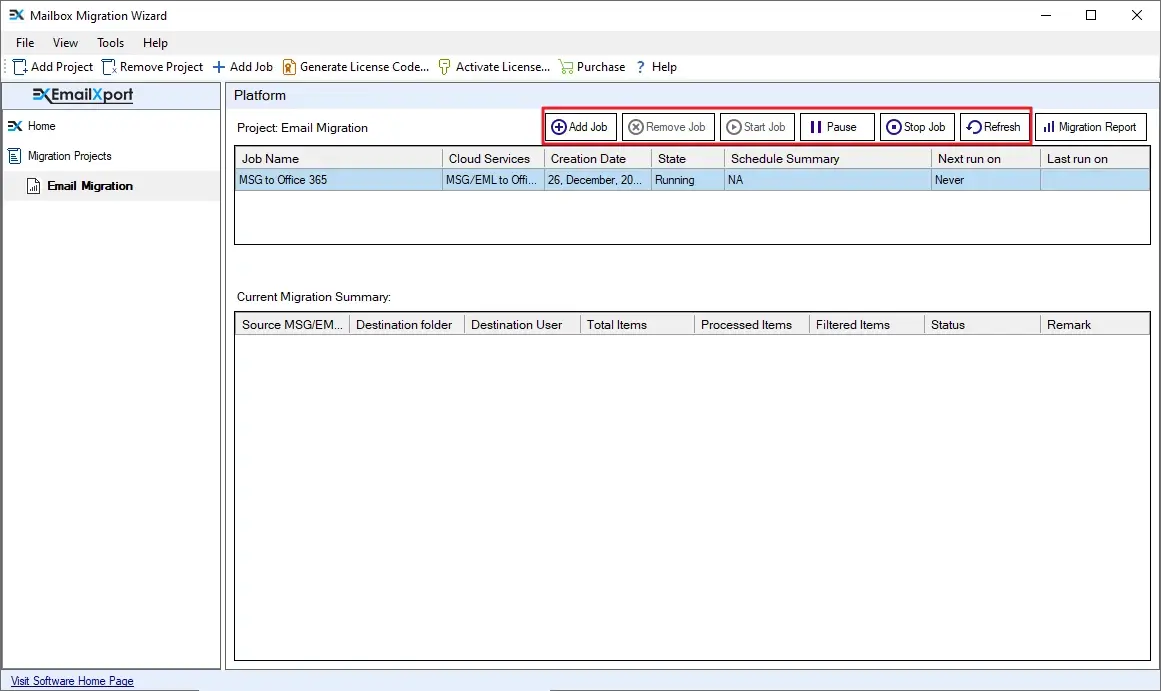Pause the running migration job
Viewport: 1161px width, 691px height.
837,127
